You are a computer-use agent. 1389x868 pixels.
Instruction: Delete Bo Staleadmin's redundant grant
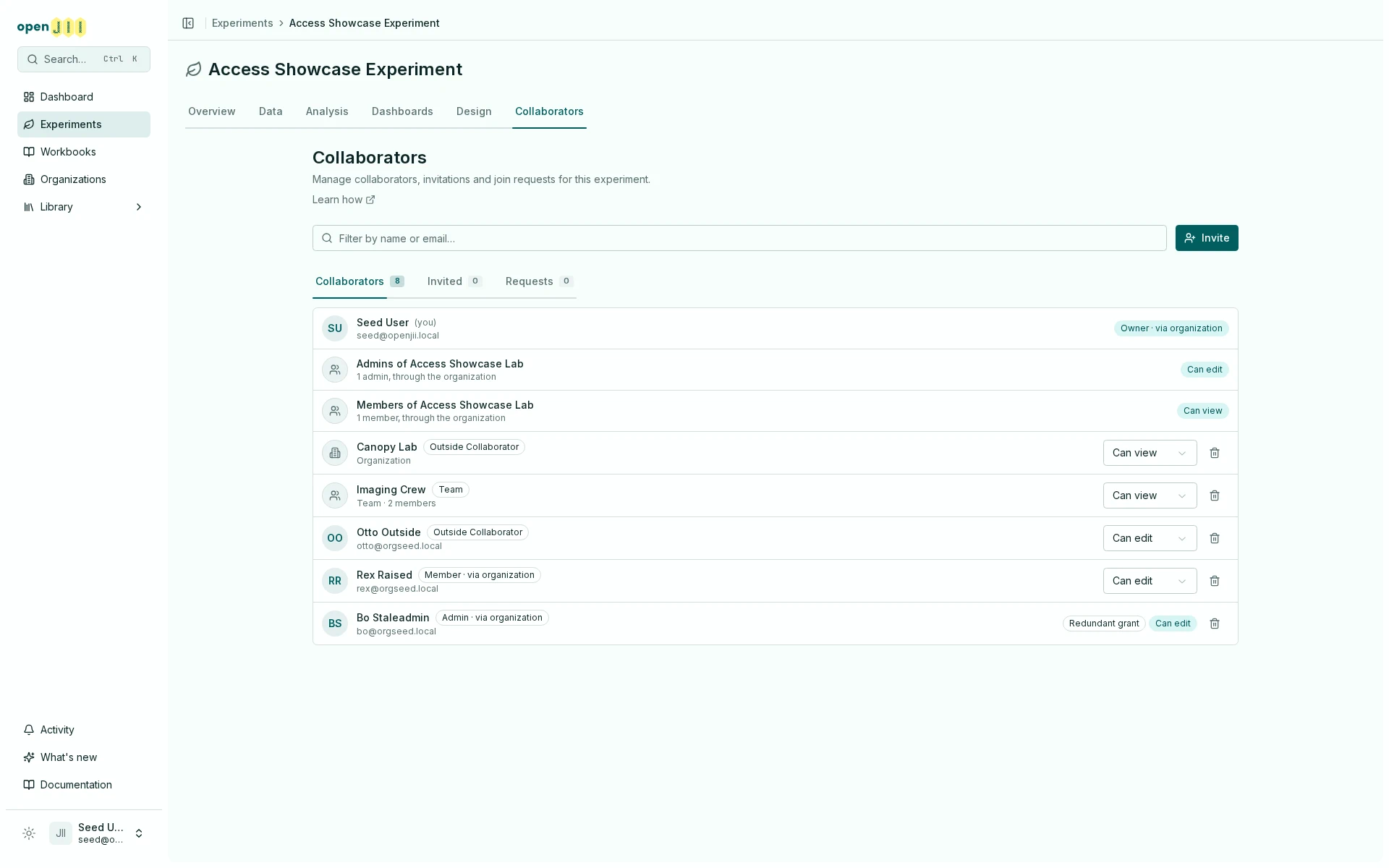pyautogui.click(x=1215, y=624)
